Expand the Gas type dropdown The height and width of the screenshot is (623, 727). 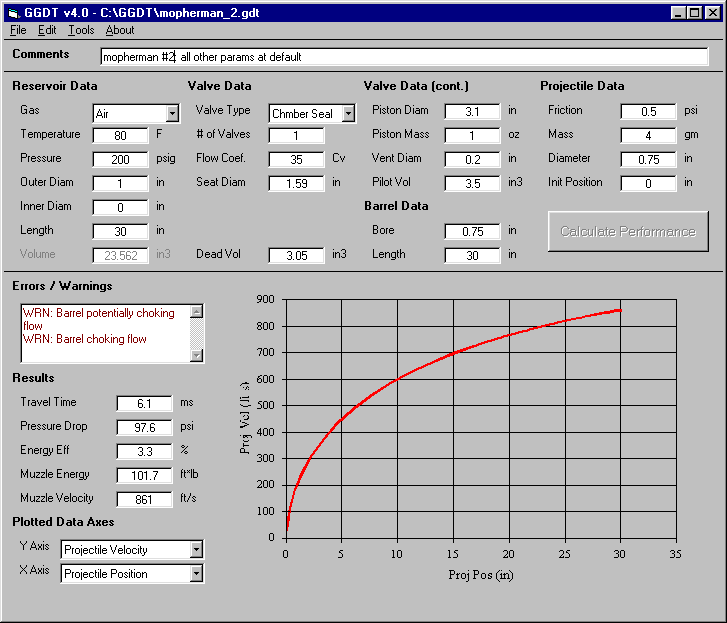pyautogui.click(x=172, y=114)
